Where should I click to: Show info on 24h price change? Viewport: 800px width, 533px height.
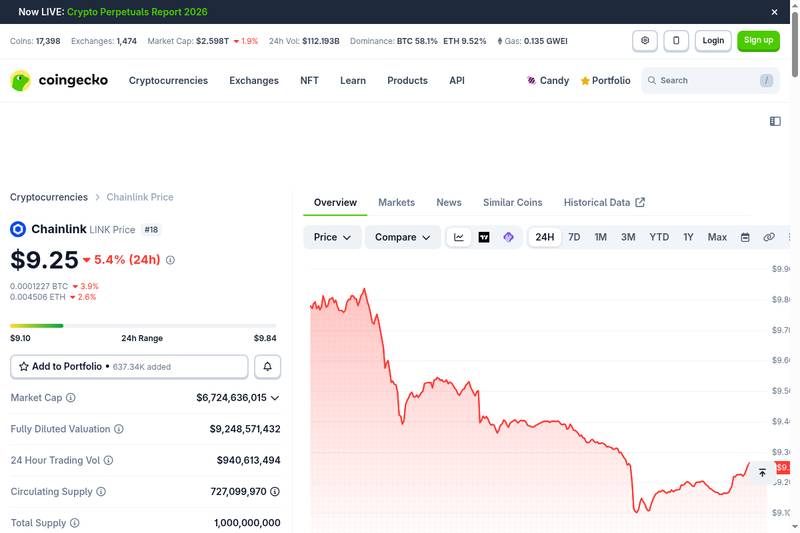pyautogui.click(x=170, y=260)
